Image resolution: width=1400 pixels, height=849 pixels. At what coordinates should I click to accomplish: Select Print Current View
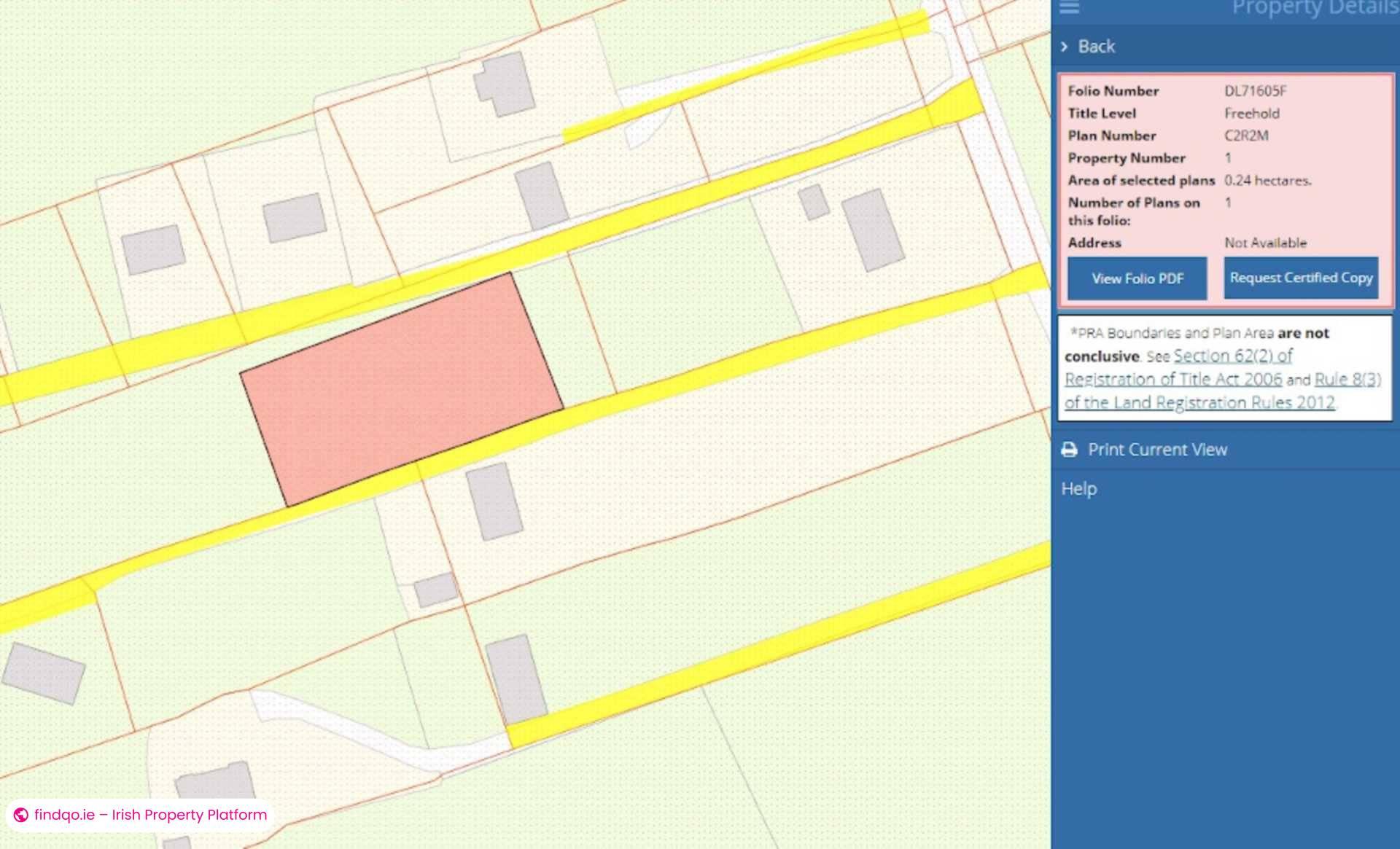coord(1157,450)
